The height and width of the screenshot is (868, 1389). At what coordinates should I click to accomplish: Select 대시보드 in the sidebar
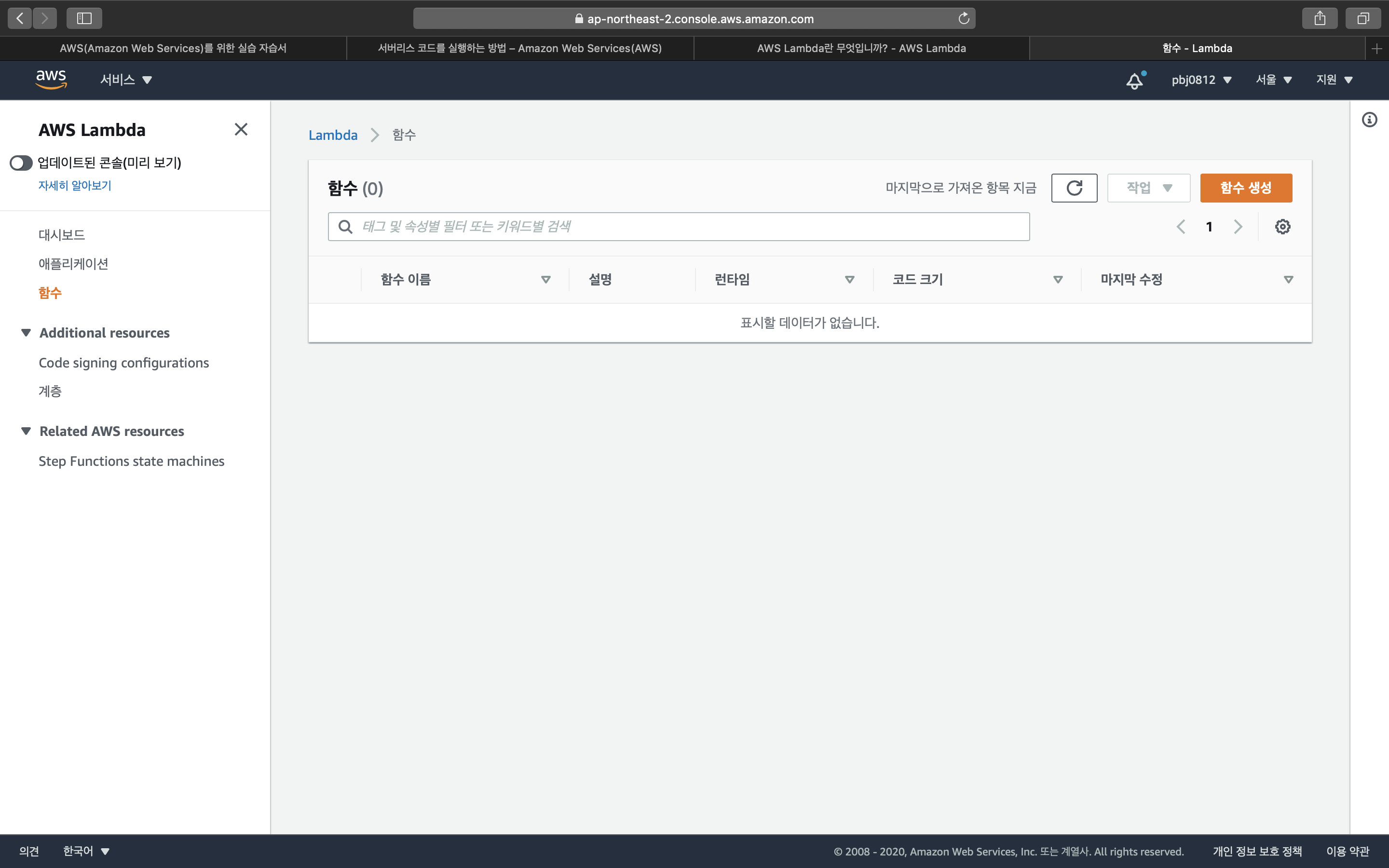[61, 235]
